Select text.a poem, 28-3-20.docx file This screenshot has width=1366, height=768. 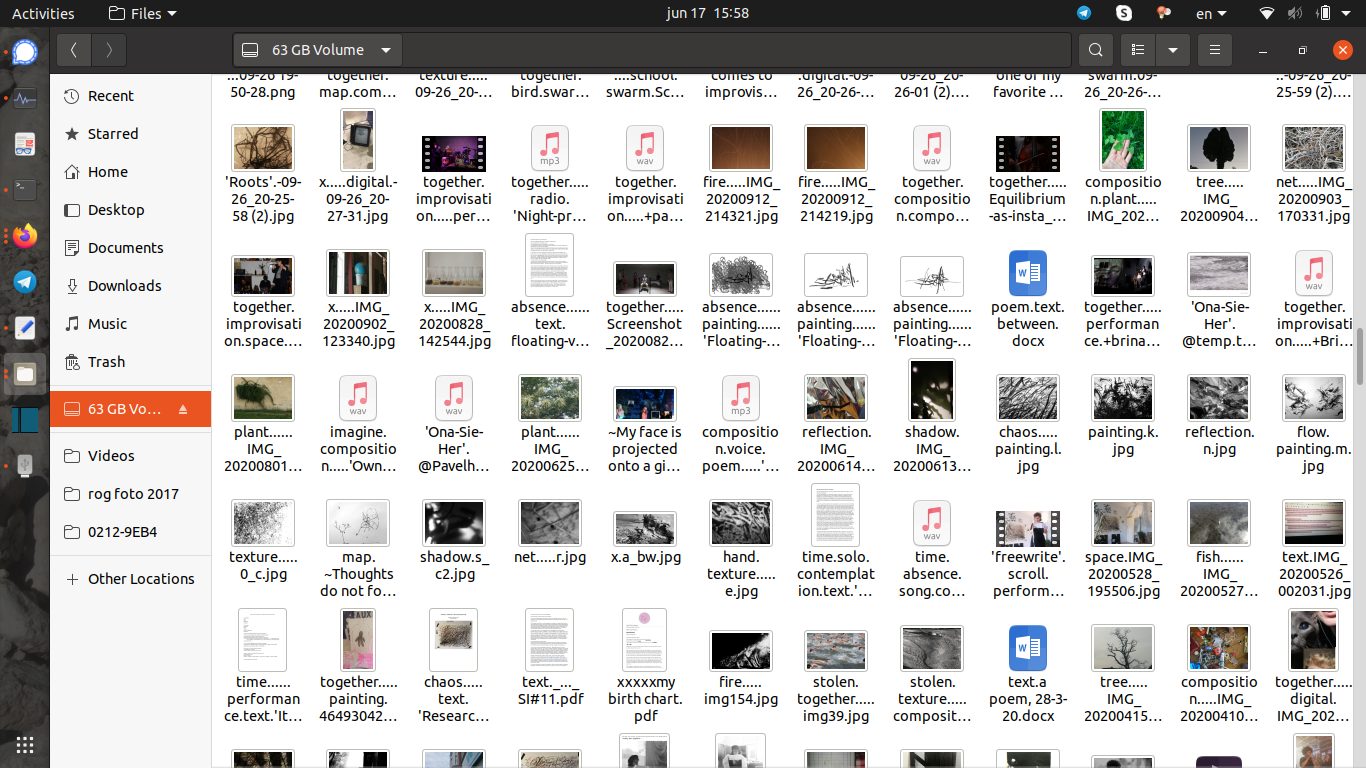1028,674
